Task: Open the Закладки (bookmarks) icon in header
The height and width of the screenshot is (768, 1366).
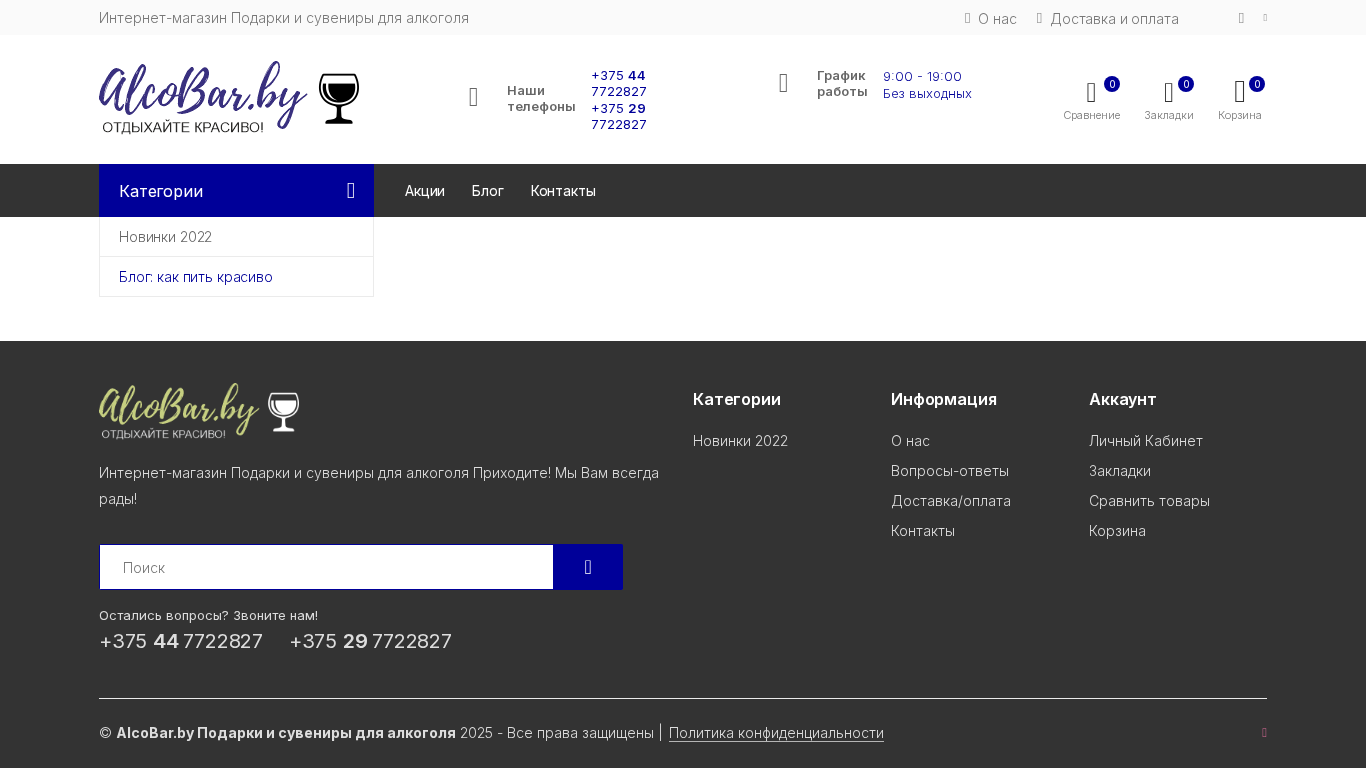Action: coord(1168,95)
